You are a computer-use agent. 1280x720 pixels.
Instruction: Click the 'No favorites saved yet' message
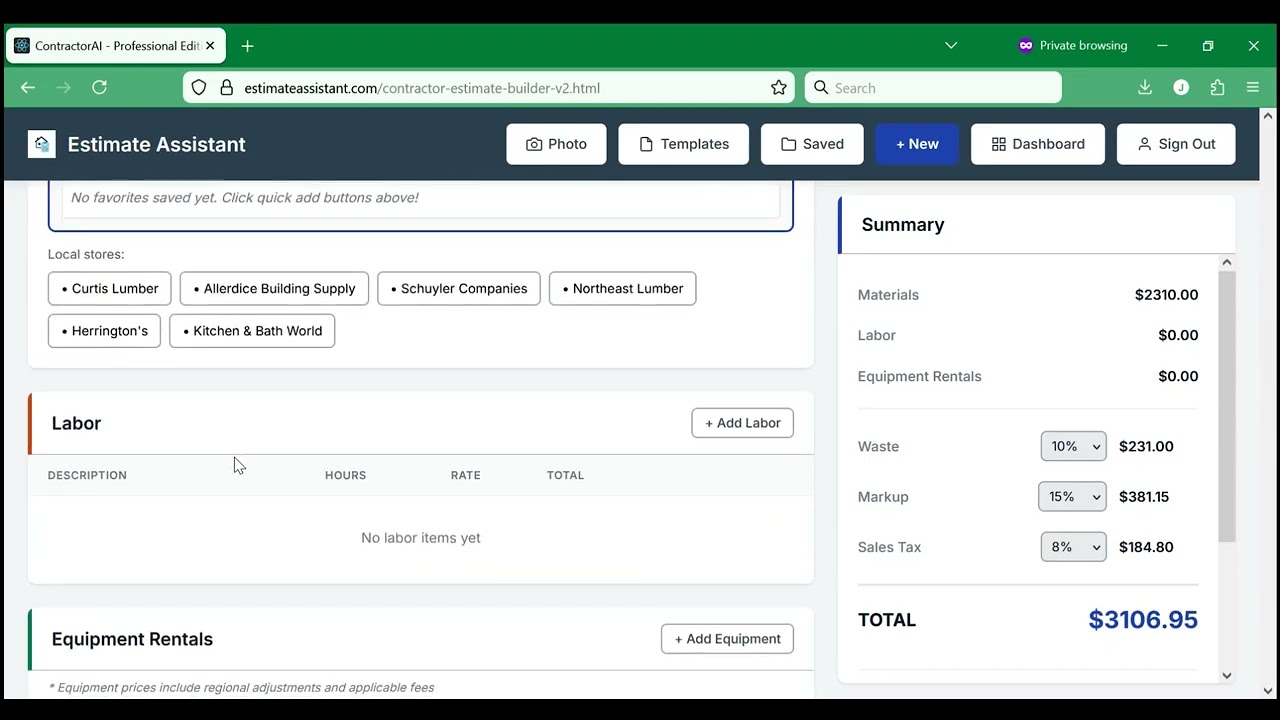coord(245,198)
